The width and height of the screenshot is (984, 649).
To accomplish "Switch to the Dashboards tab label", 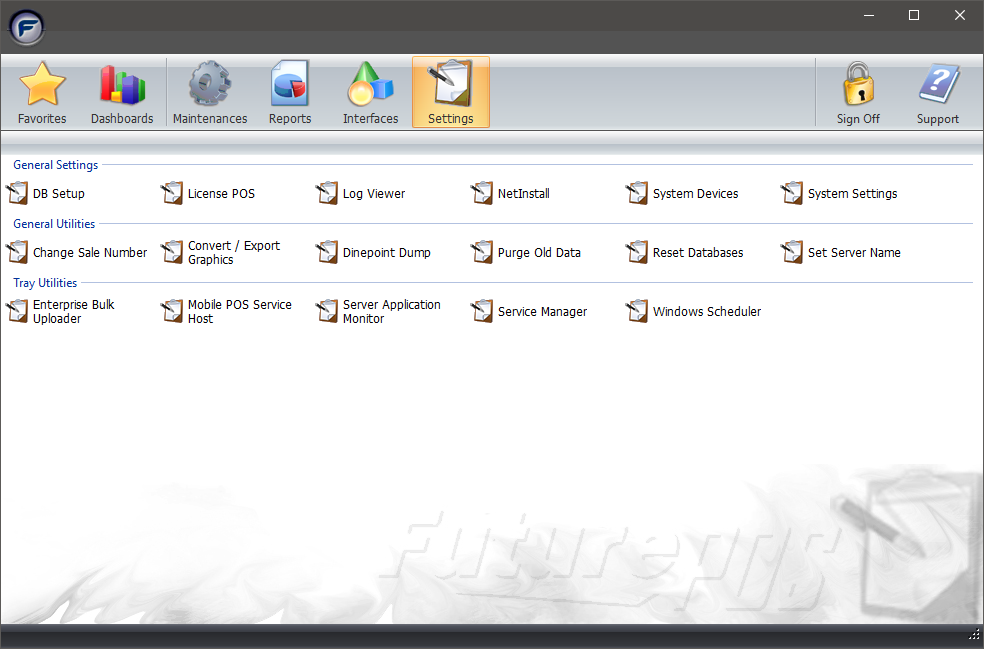I will (x=122, y=119).
